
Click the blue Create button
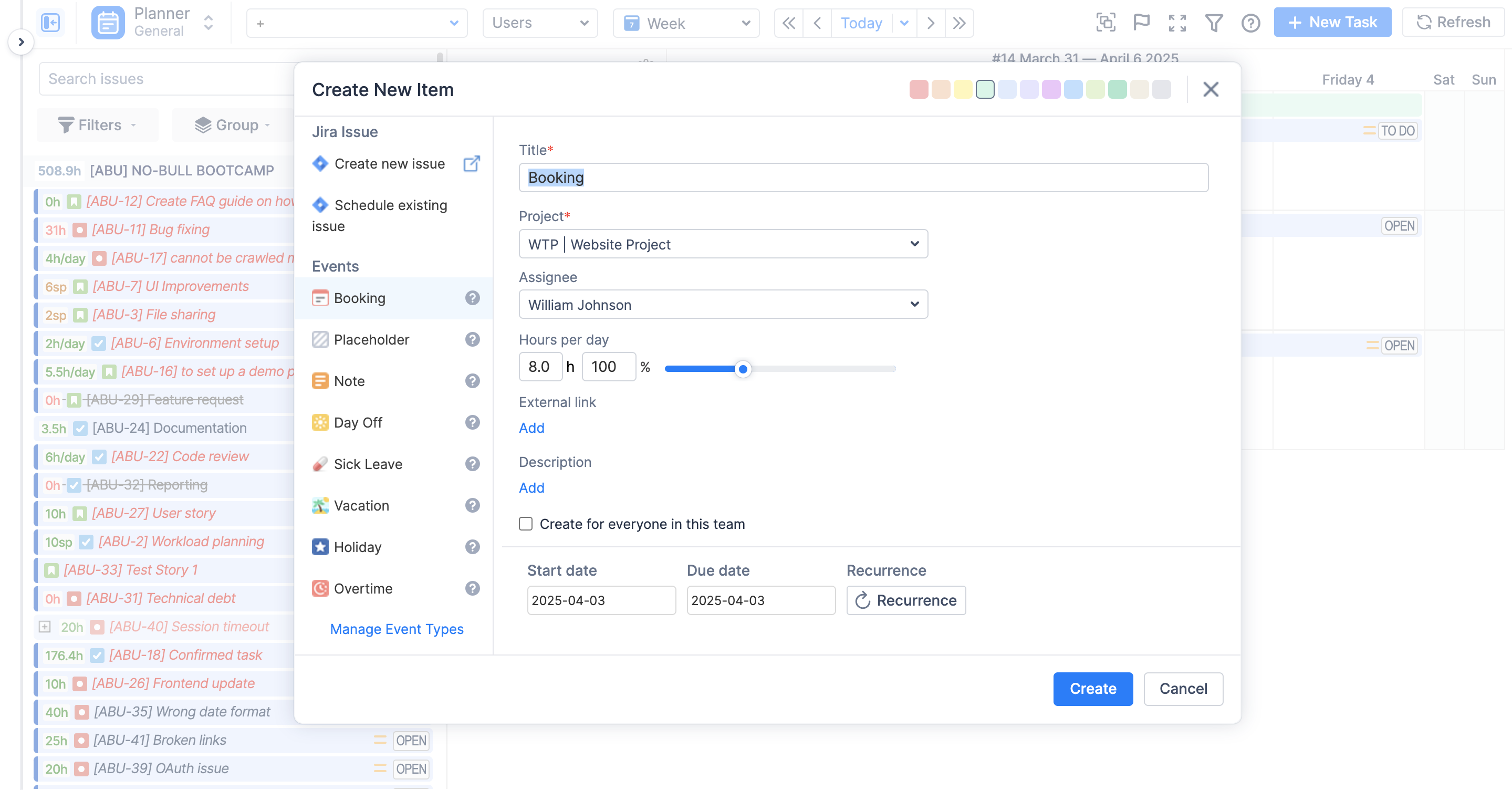(1092, 689)
